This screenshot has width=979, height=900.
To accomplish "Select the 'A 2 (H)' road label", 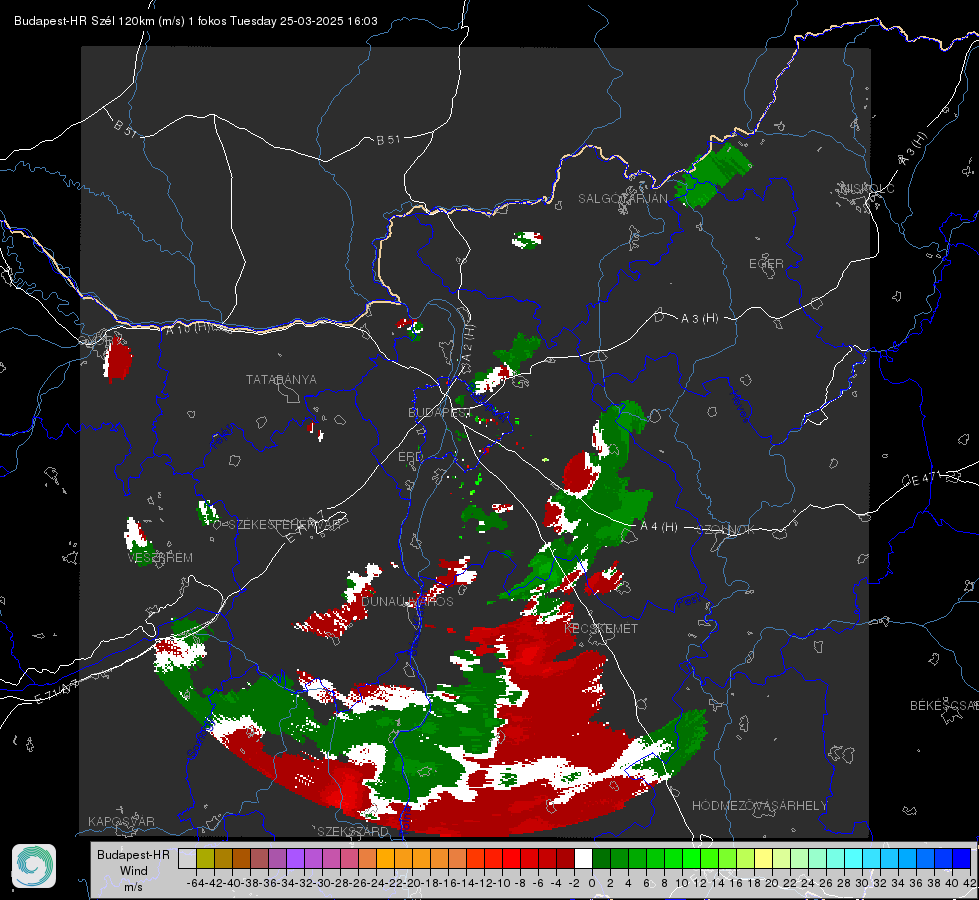I will (x=468, y=344).
